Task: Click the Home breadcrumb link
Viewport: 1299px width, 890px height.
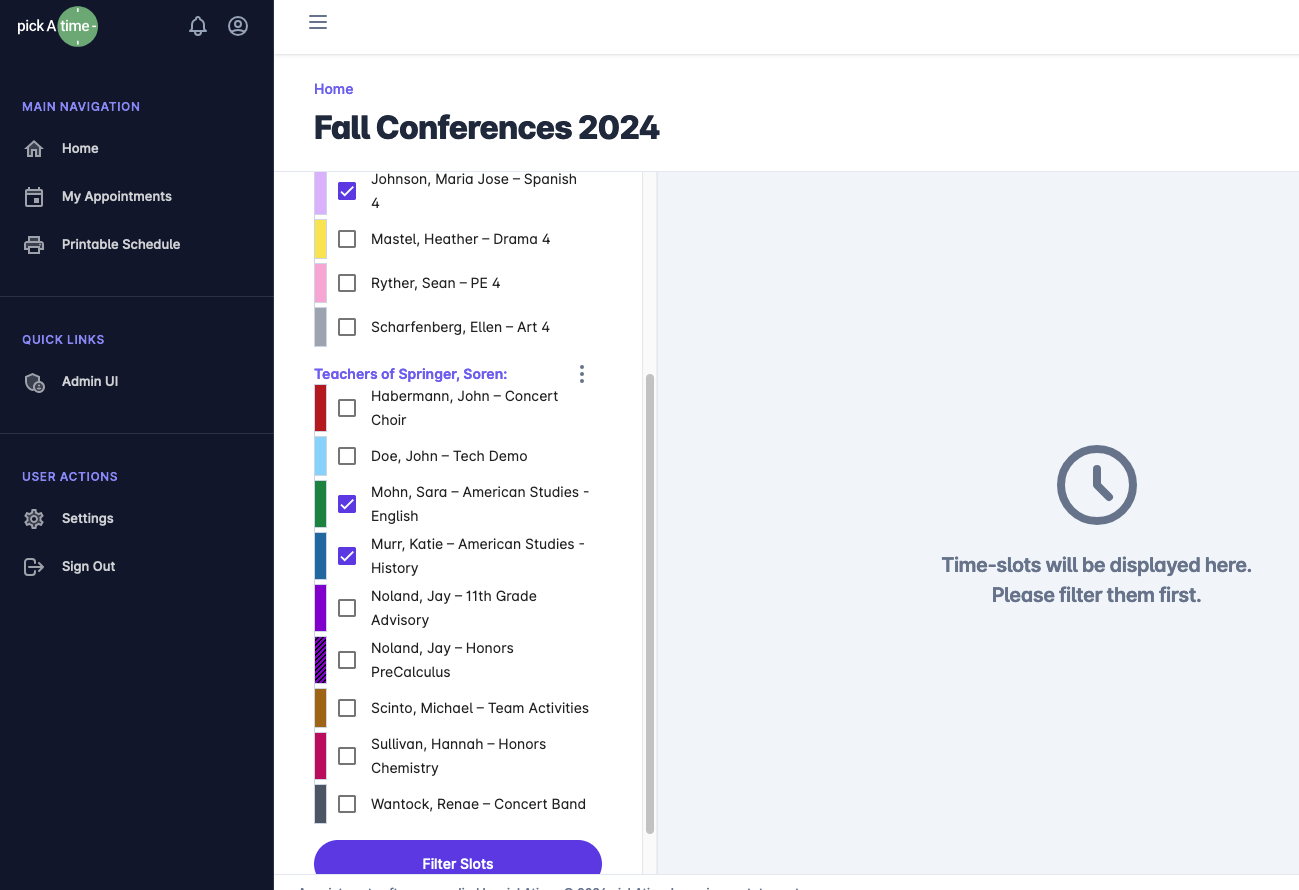Action: point(333,89)
